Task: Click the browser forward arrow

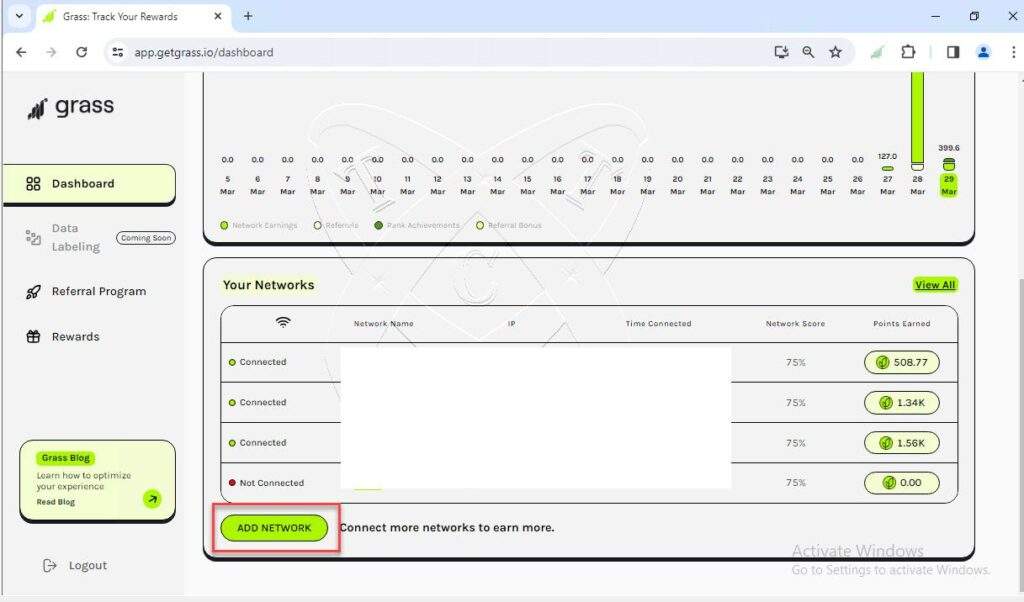Action: click(52, 52)
